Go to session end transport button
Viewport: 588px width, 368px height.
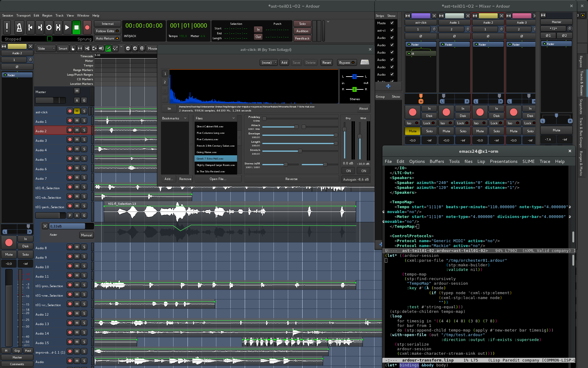click(x=39, y=27)
